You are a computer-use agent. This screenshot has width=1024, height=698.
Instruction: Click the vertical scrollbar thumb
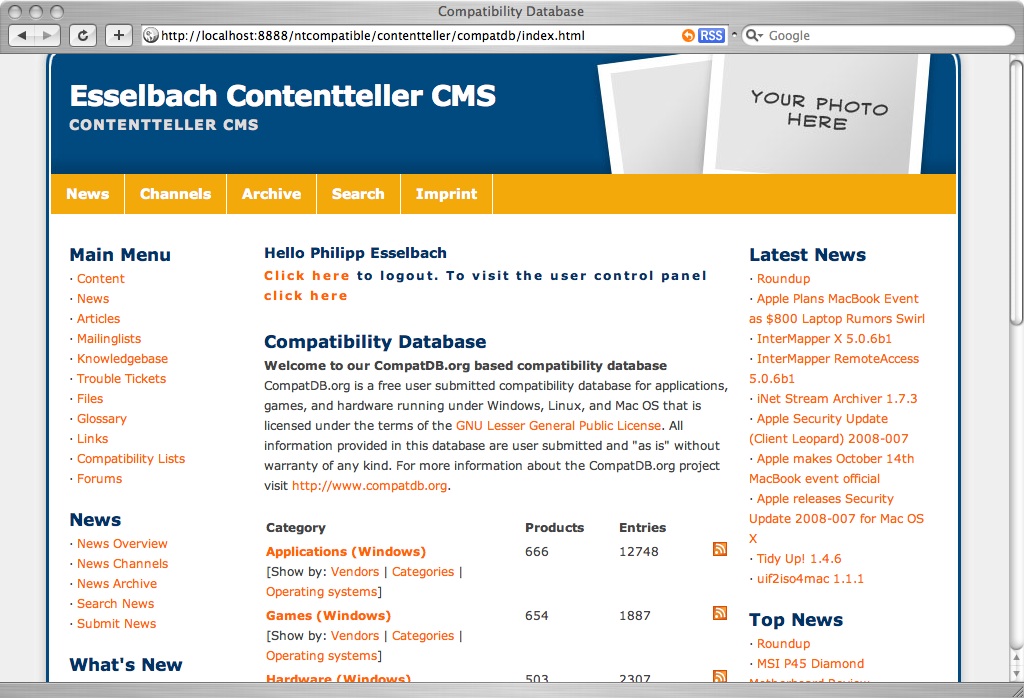tap(1016, 192)
